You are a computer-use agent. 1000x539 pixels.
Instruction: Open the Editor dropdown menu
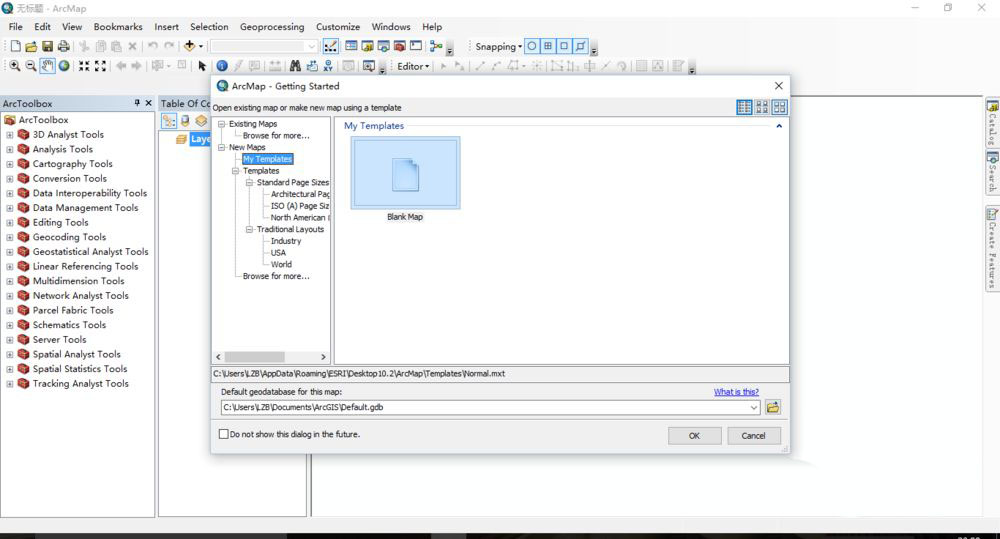(413, 66)
